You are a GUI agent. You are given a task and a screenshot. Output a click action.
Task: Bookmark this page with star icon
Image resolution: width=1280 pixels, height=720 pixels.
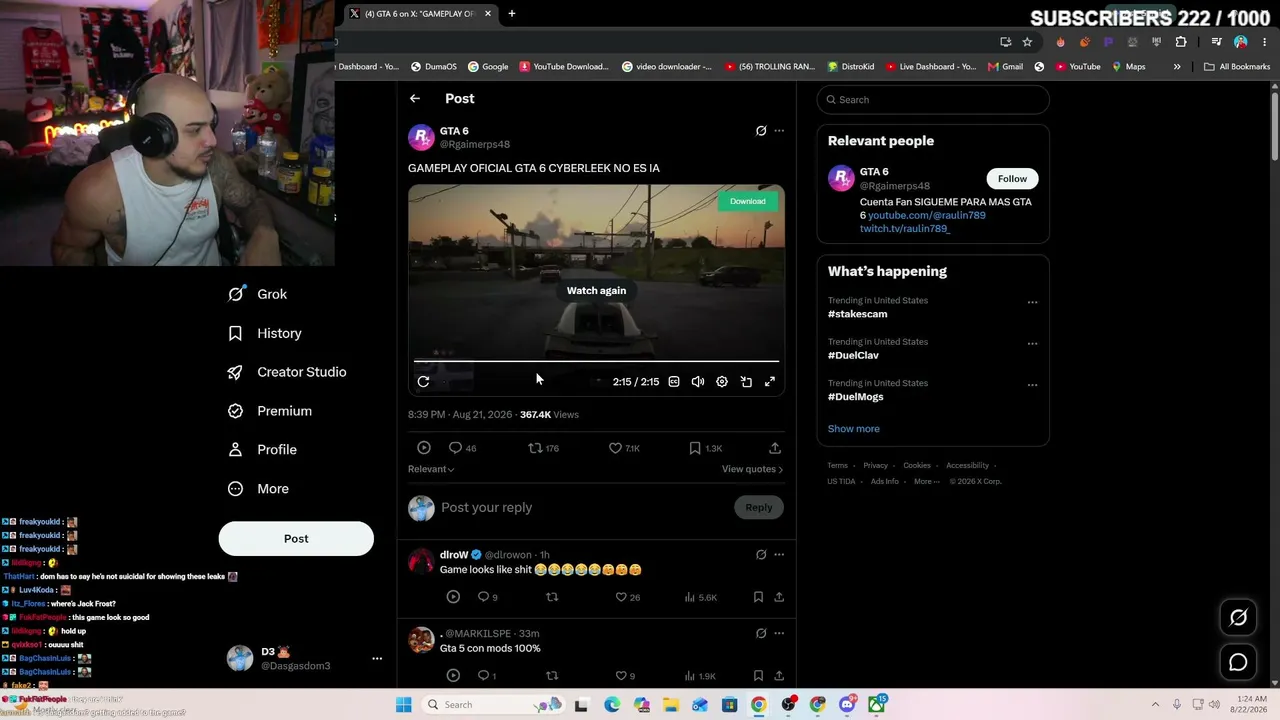[1027, 42]
